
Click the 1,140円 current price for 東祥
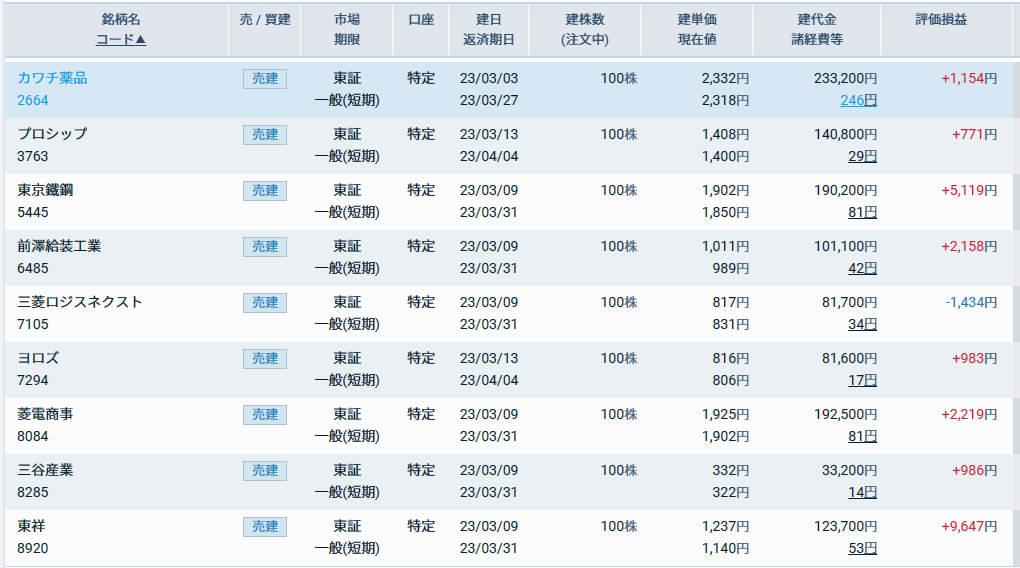coord(725,548)
